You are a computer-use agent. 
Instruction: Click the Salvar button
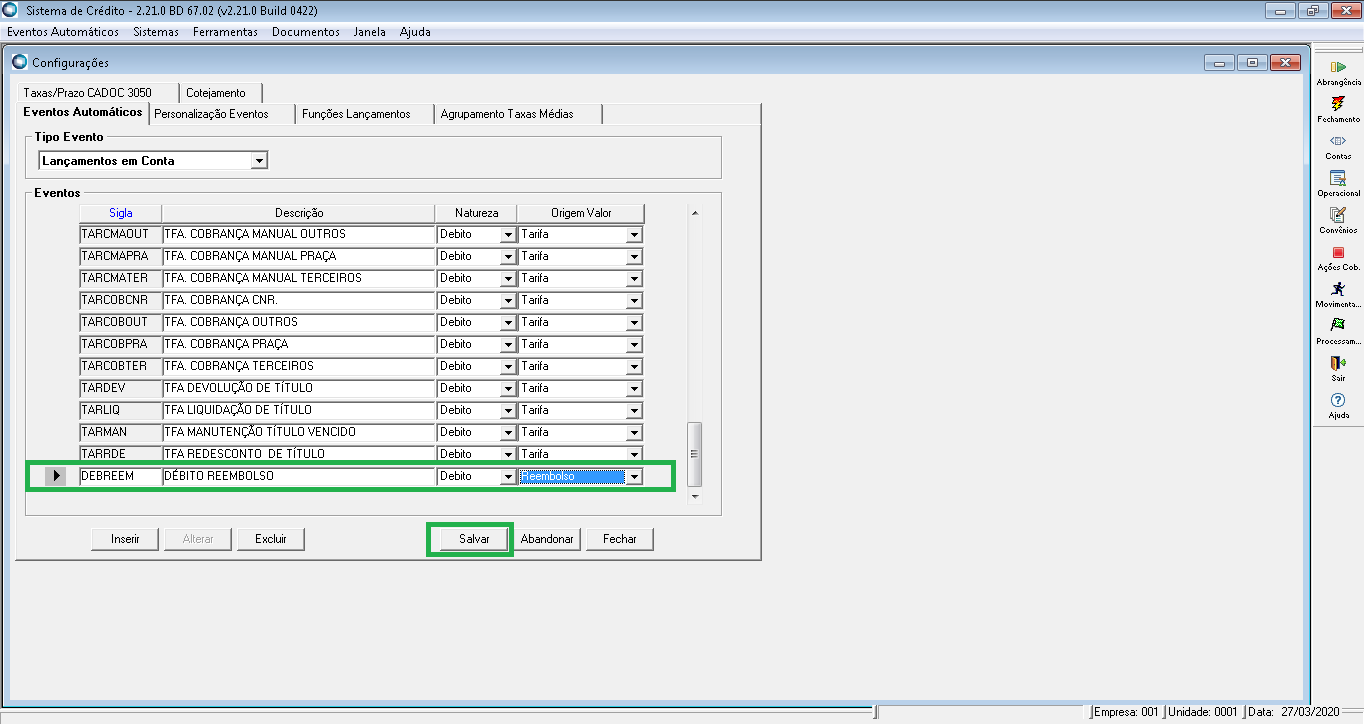[474, 539]
